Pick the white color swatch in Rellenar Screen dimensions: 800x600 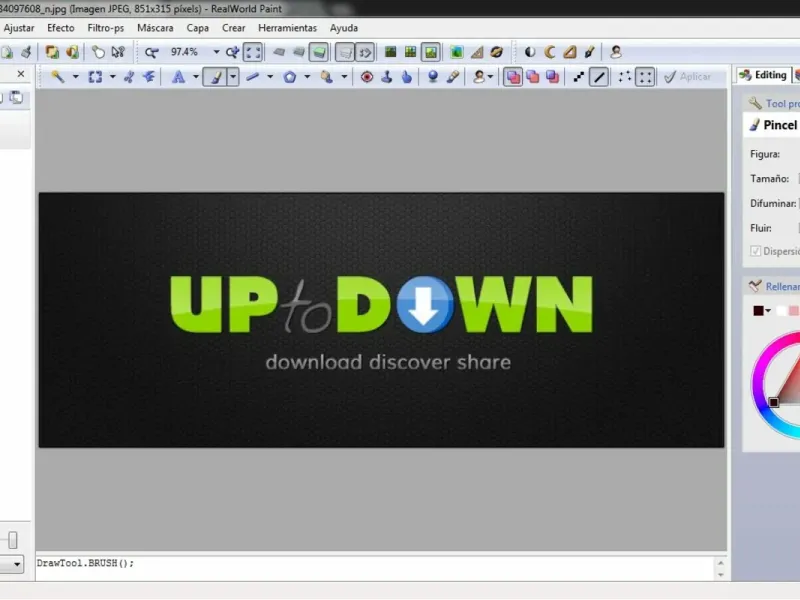(781, 311)
